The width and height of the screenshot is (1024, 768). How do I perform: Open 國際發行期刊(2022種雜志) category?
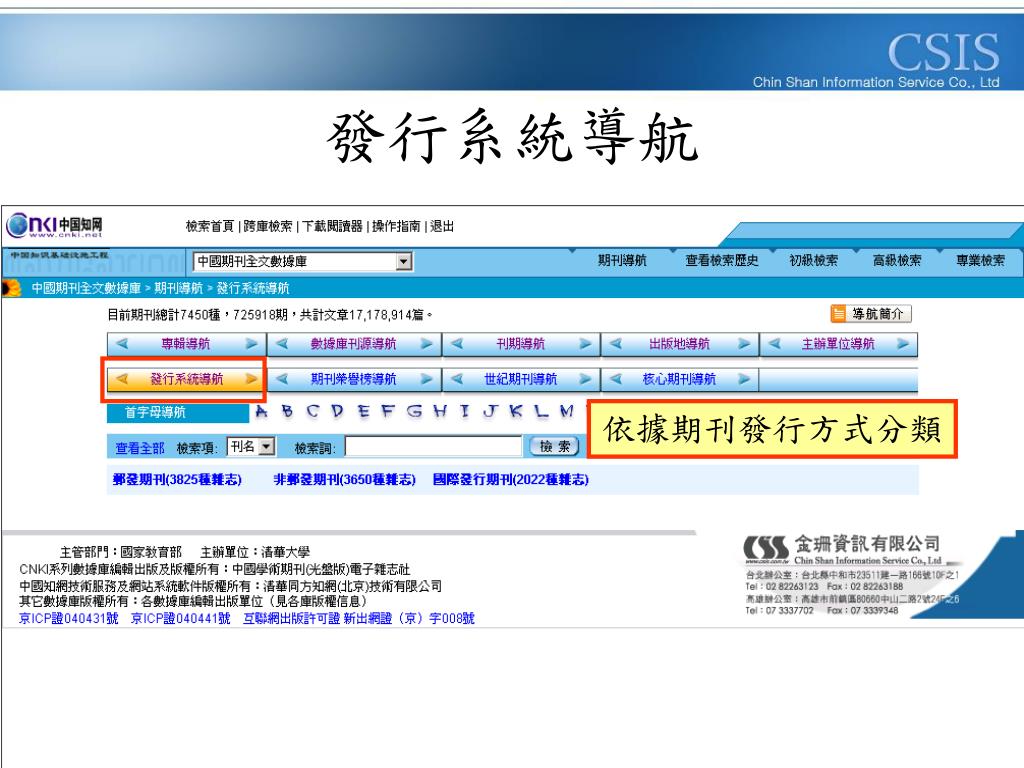point(511,479)
